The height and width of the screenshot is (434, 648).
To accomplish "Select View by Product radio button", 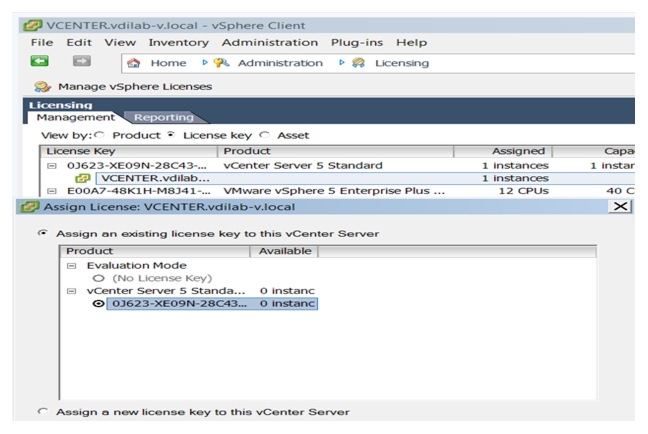I will [99, 135].
